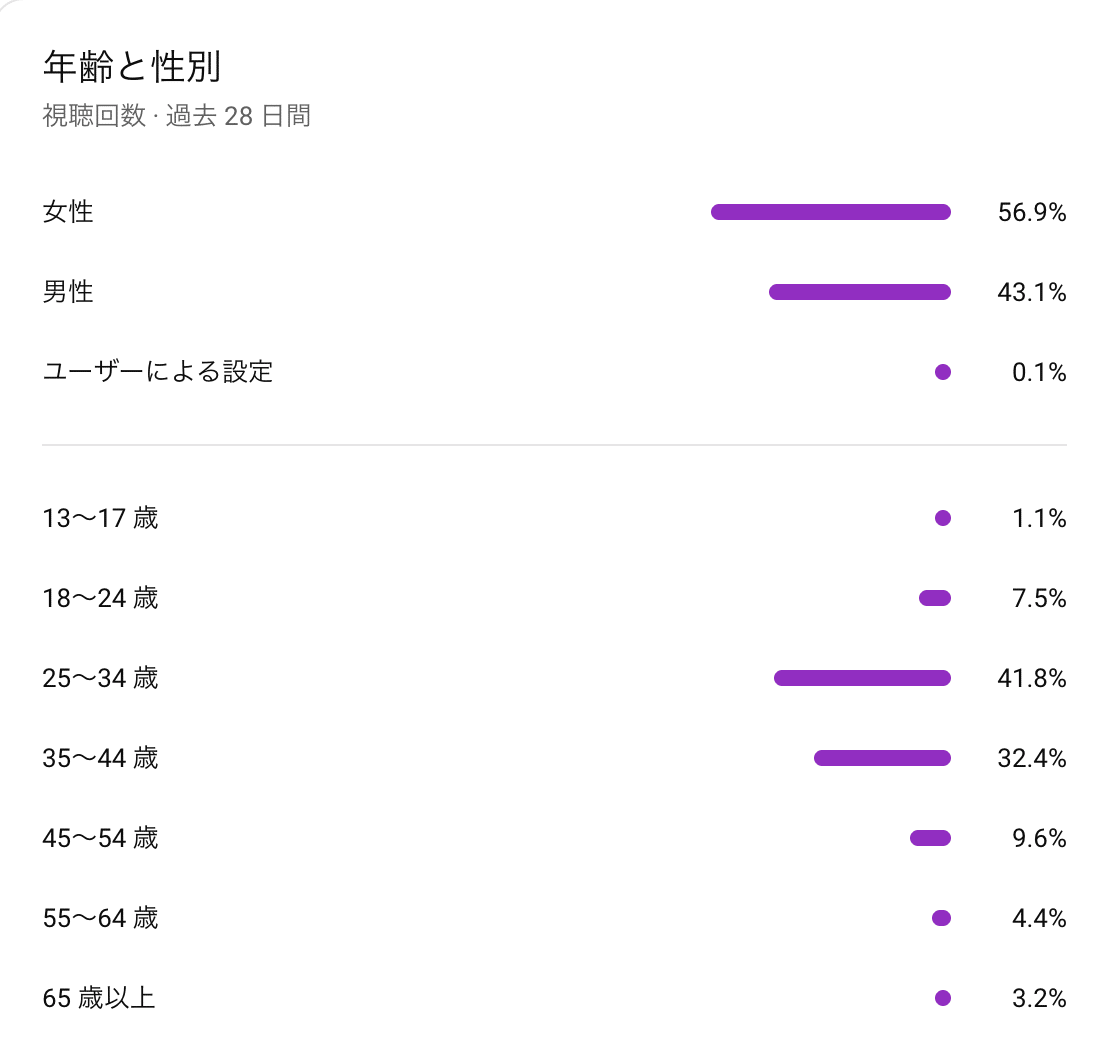Click the 45〜54 歳 purple bar
The width and height of the screenshot is (1114, 1042).
tap(930, 838)
